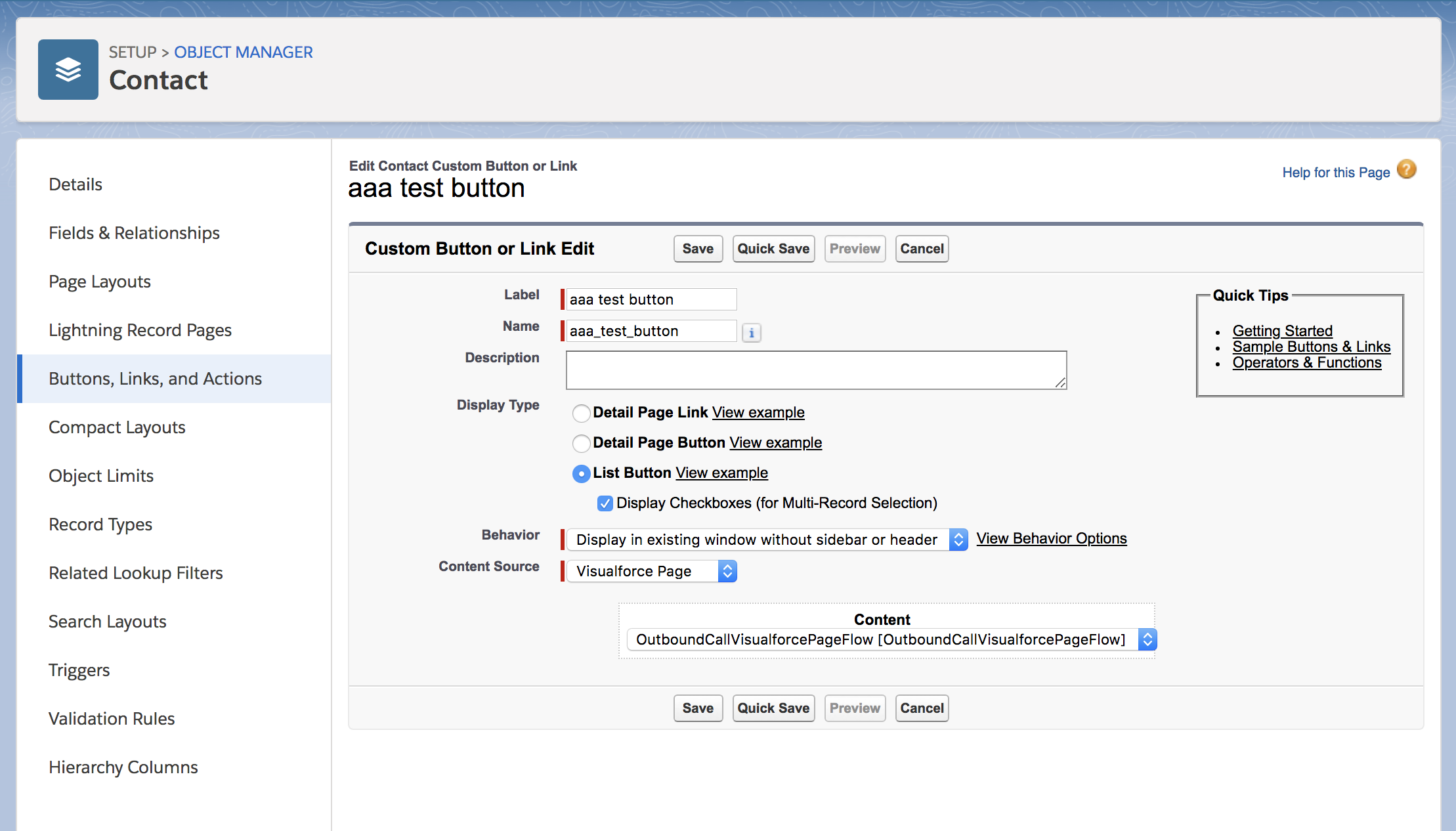This screenshot has width=1456, height=831.
Task: Open the Behavior dropdown menu
Action: pyautogui.click(x=766, y=540)
